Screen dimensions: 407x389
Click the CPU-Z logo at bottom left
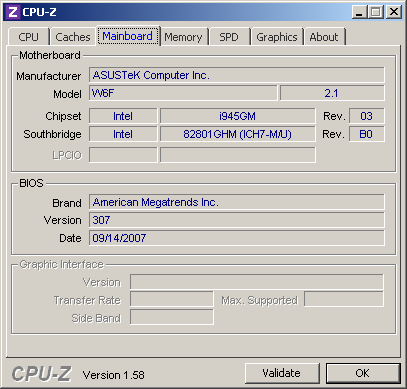[x=41, y=374]
